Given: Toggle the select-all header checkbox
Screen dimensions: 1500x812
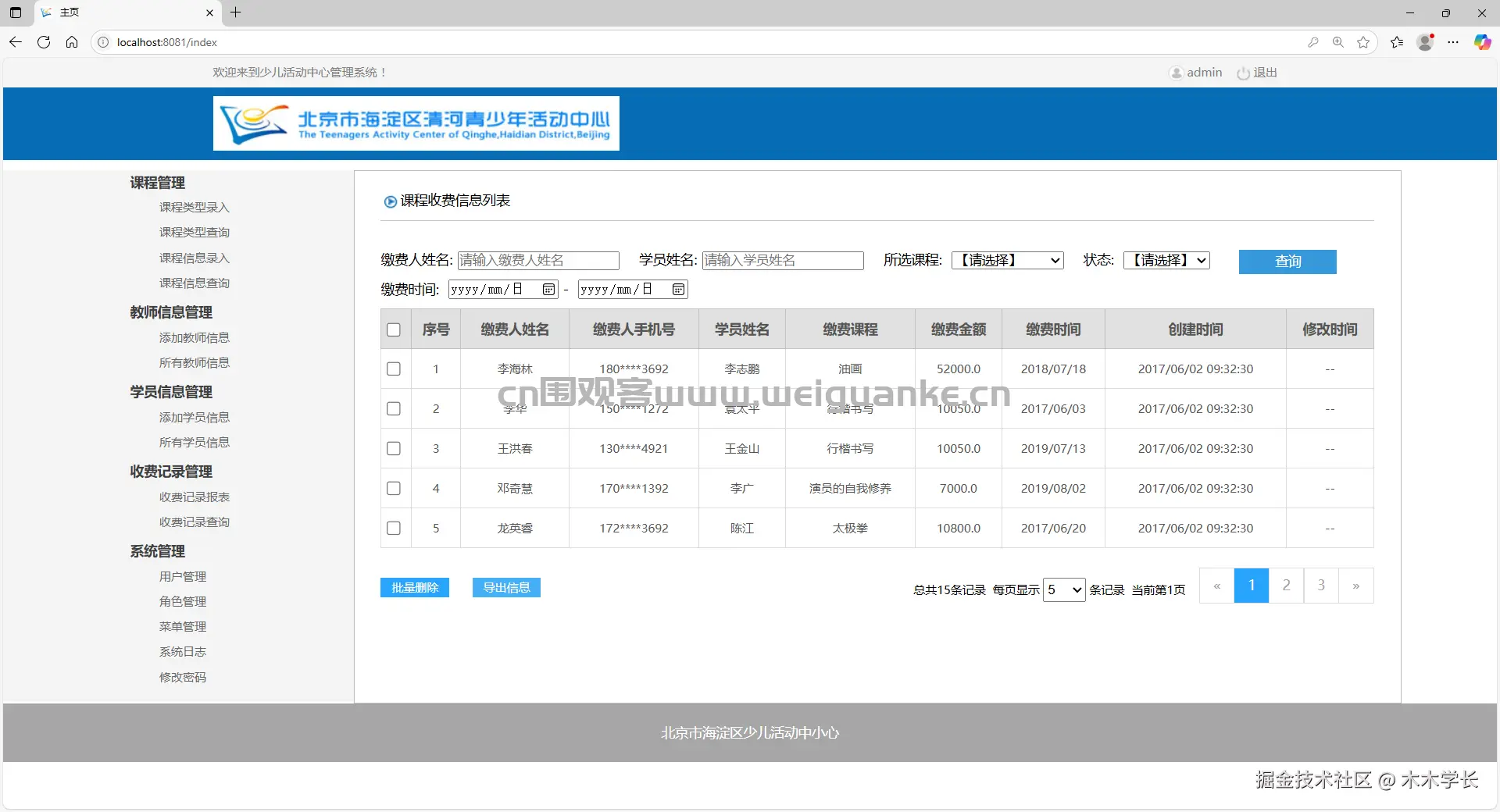Looking at the screenshot, I should pyautogui.click(x=394, y=329).
